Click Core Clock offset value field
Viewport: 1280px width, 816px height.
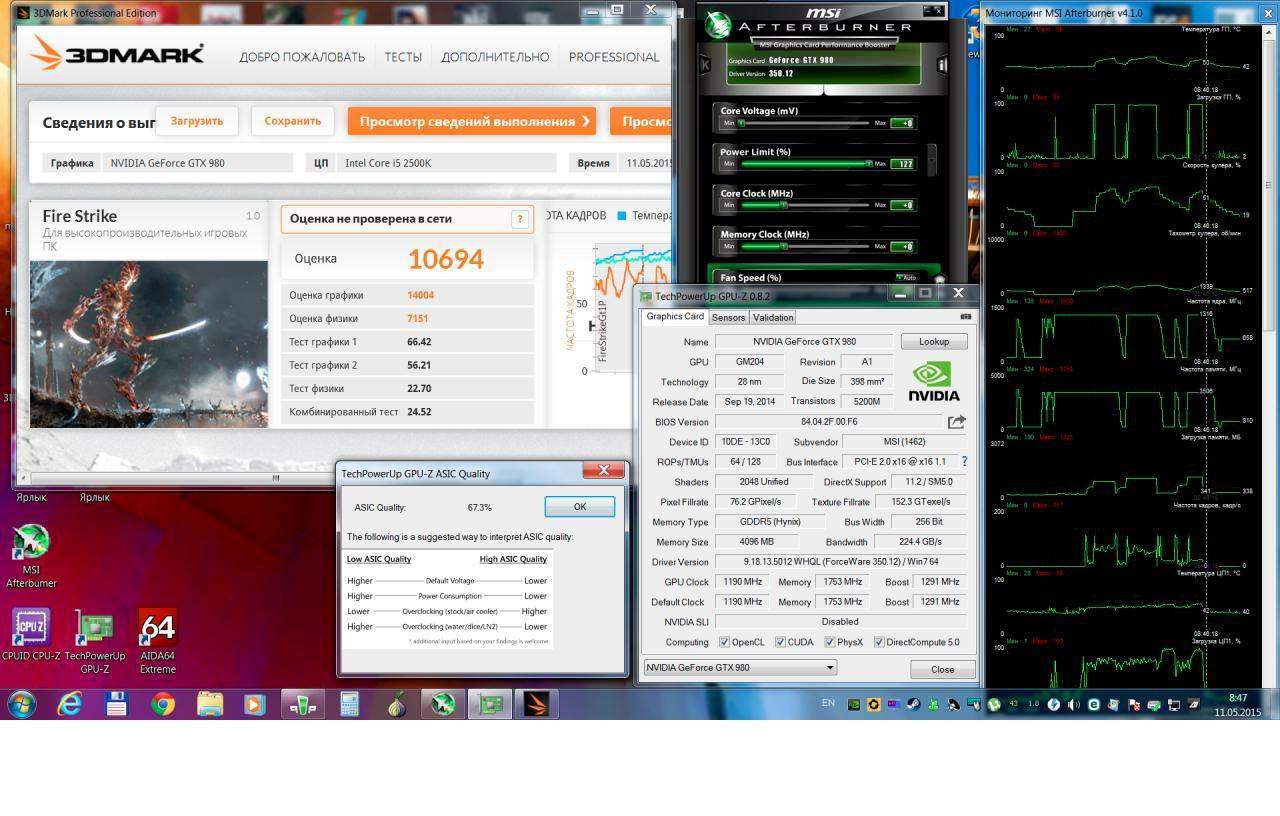[902, 205]
